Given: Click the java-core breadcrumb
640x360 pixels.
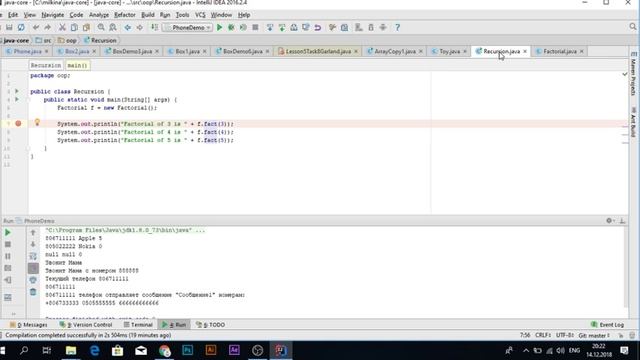Looking at the screenshot, I should 16,40.
